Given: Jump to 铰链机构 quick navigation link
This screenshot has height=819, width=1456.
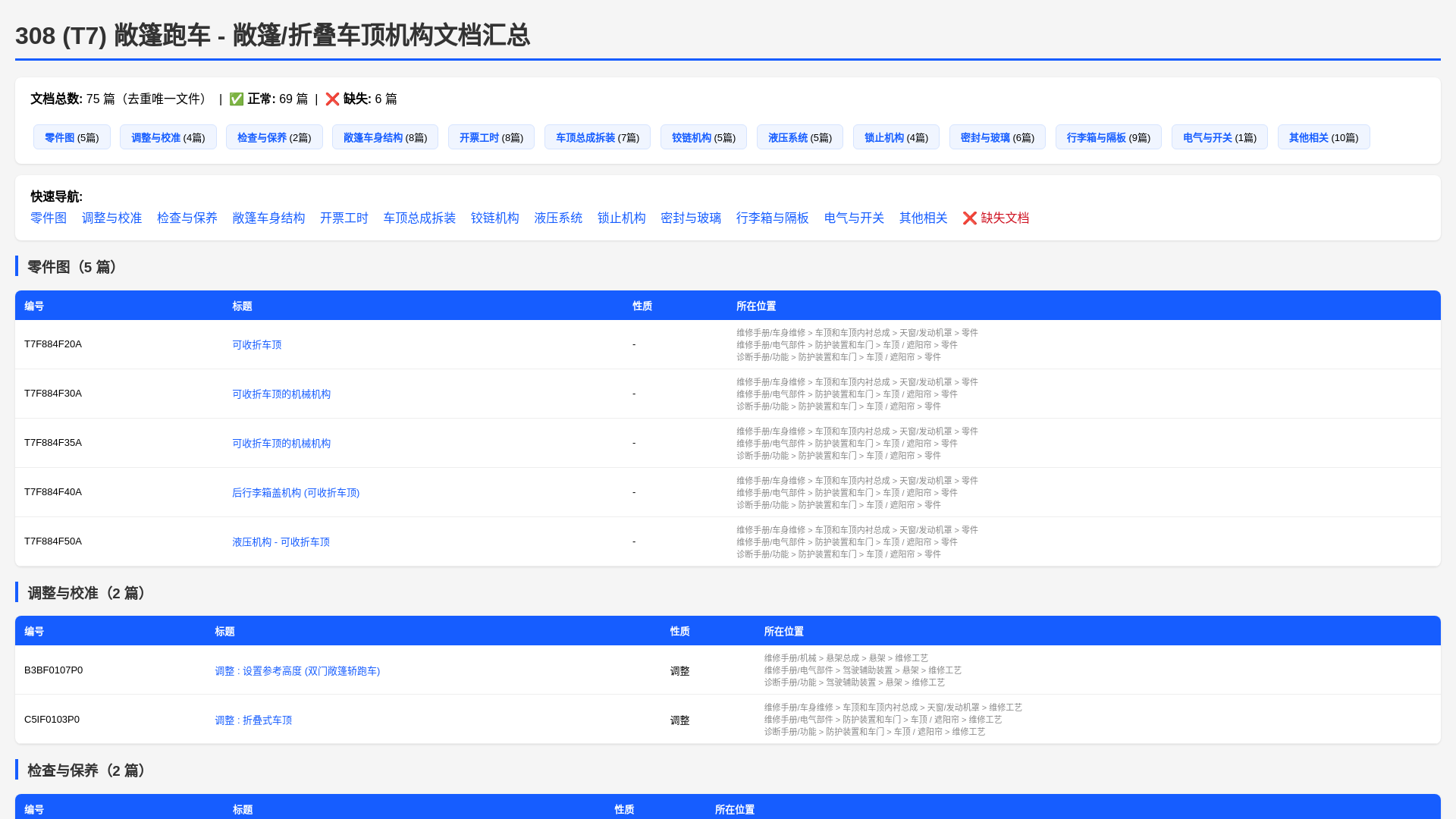Looking at the screenshot, I should (x=495, y=218).
